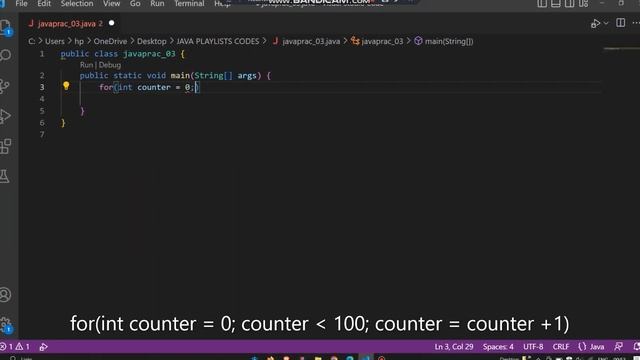
Task: Change indentation via Spaces: 4
Action: [498, 347]
